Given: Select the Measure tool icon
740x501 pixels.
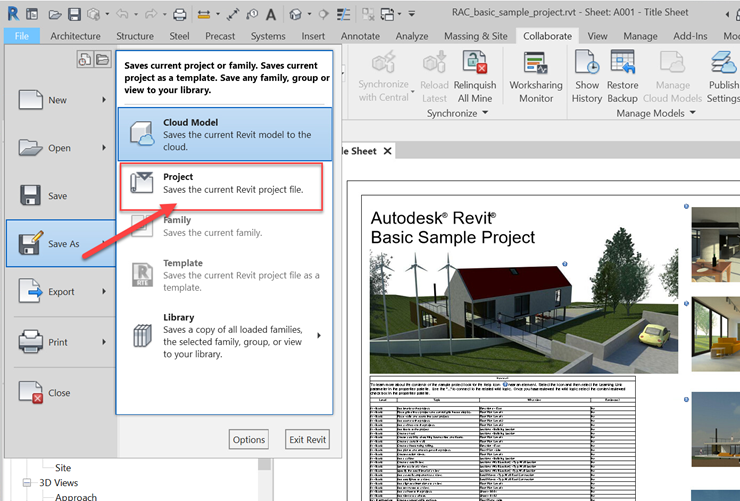Looking at the screenshot, I should pos(204,15).
